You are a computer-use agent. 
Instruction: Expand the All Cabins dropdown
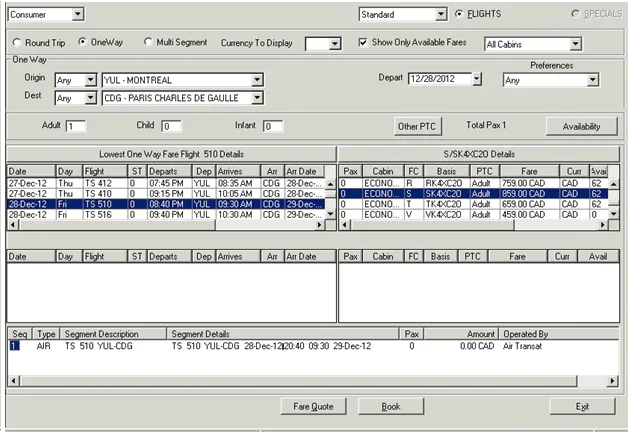pos(576,44)
